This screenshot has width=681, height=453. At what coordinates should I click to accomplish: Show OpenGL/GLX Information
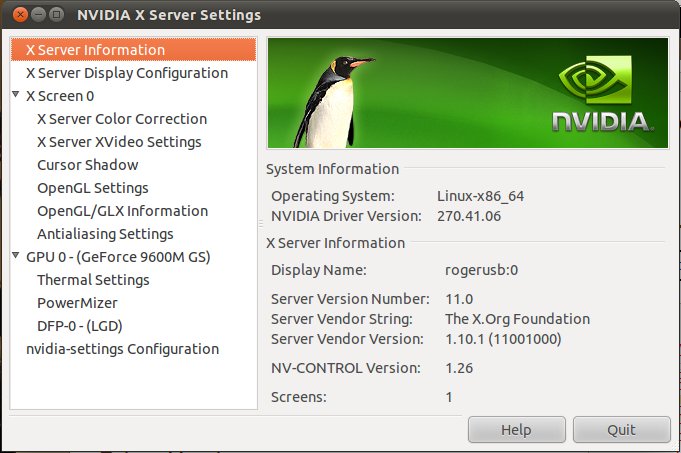coord(122,211)
